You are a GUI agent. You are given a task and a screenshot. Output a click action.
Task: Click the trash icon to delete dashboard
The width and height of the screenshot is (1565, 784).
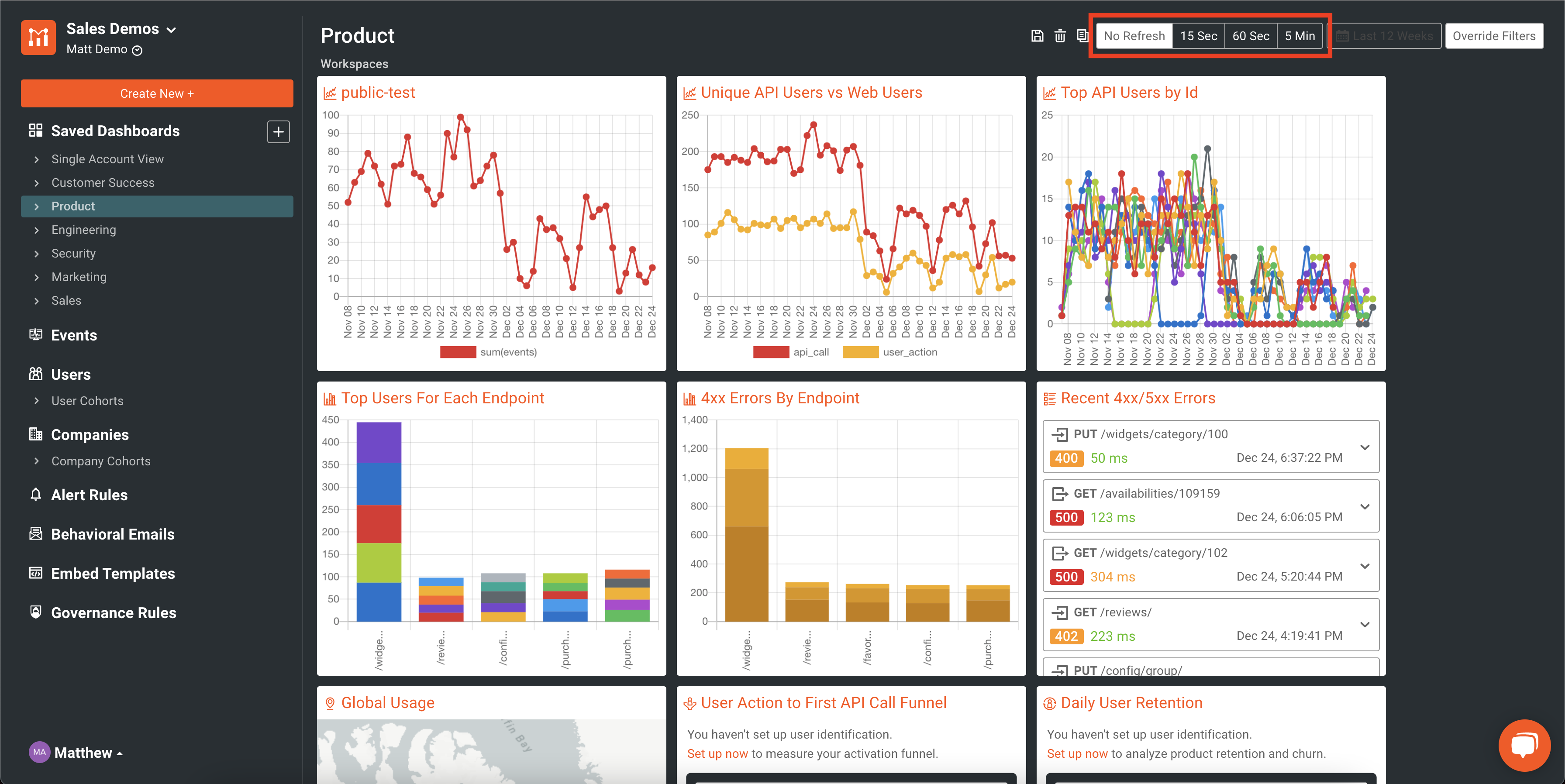click(1059, 36)
